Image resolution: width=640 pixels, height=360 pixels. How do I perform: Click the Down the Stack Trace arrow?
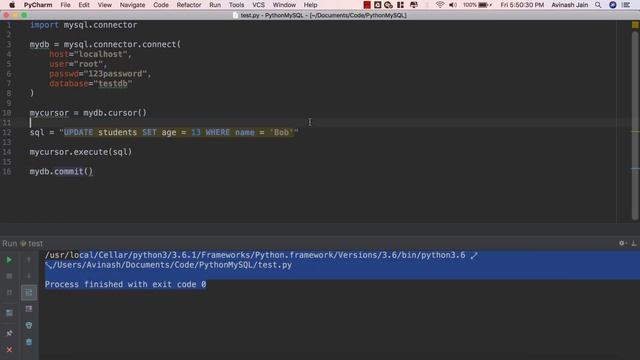[29, 276]
